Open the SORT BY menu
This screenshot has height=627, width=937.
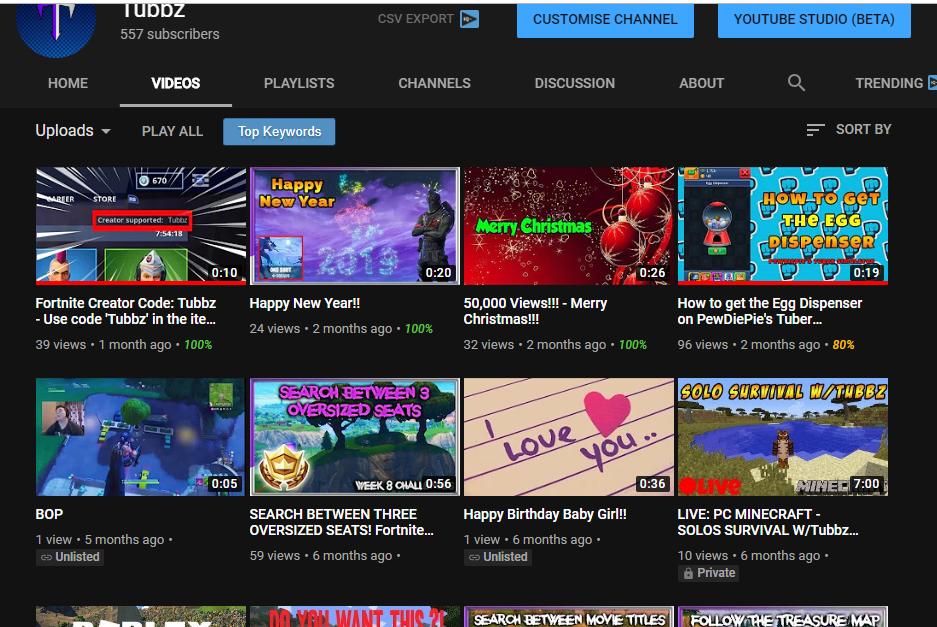tap(849, 129)
